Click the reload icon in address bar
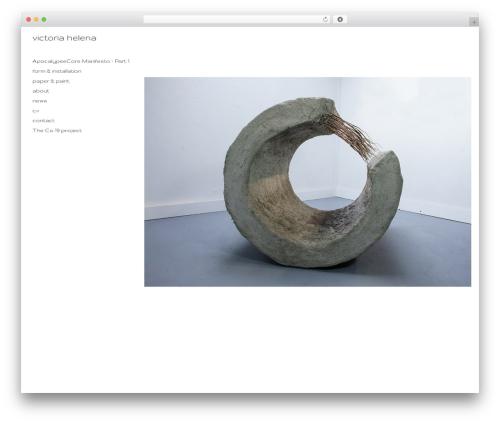500x423 pixels. click(325, 20)
